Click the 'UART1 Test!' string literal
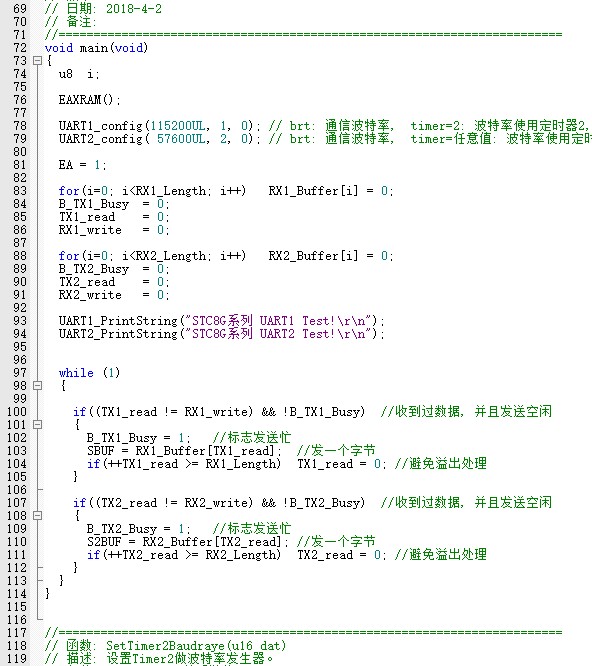The image size is (592, 666). pyautogui.click(x=297, y=321)
